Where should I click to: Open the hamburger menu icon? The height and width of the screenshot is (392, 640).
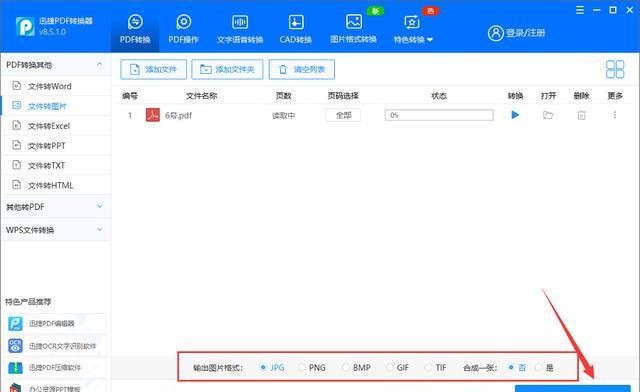click(x=580, y=10)
